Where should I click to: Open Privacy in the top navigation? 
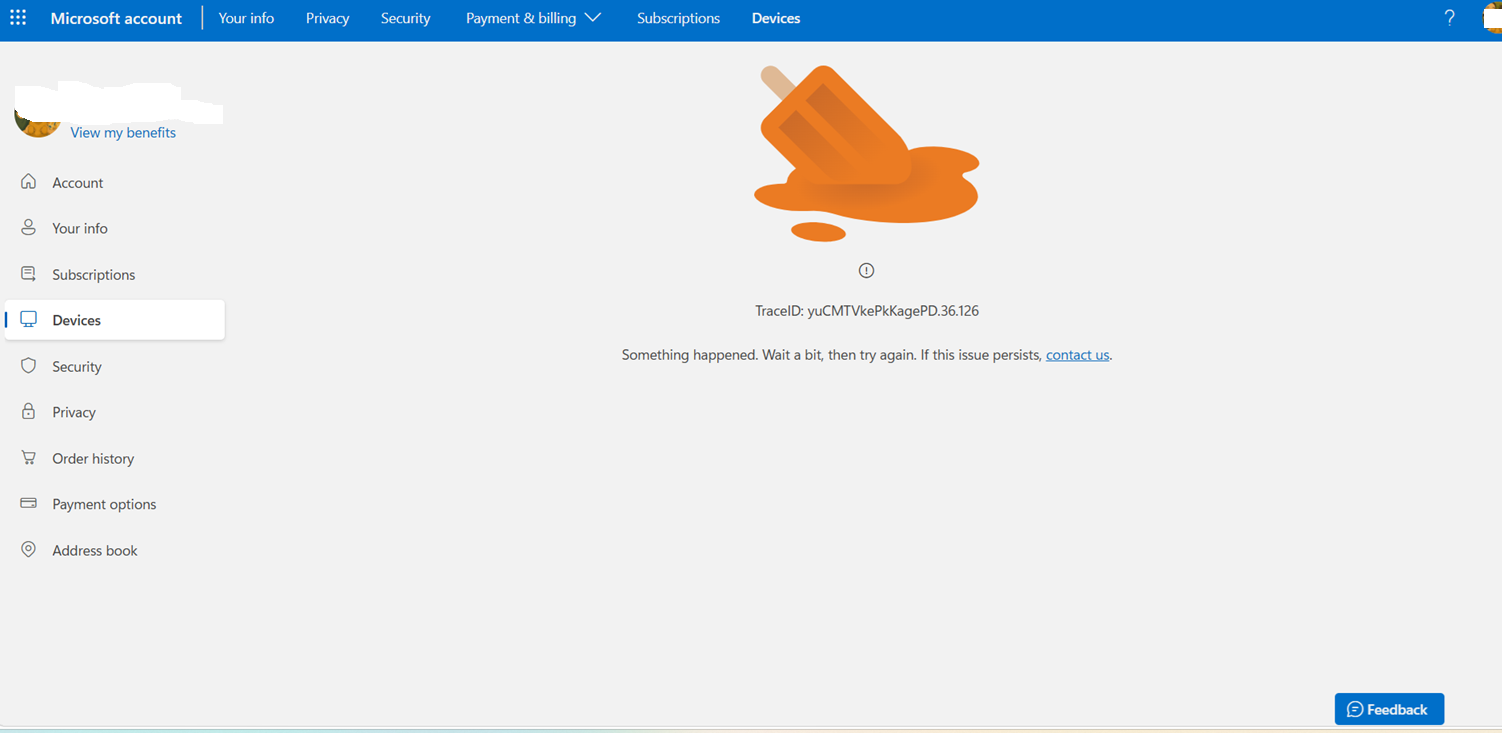tap(328, 18)
